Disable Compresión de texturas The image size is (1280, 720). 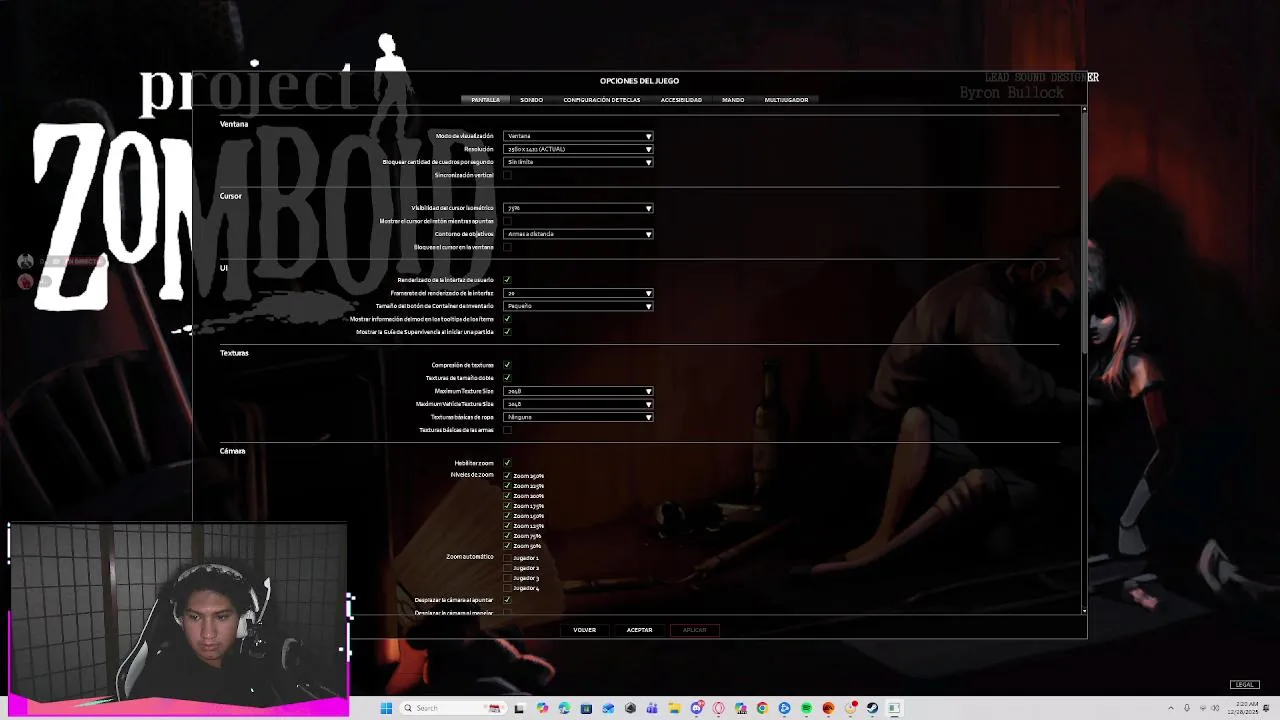(x=507, y=365)
